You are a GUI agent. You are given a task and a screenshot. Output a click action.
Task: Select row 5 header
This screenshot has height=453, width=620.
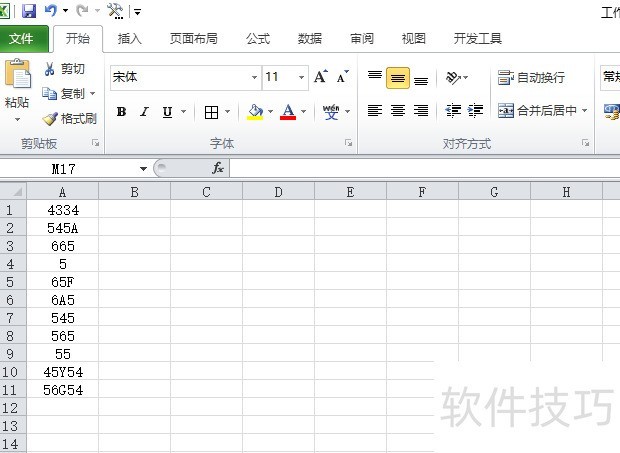point(13,282)
